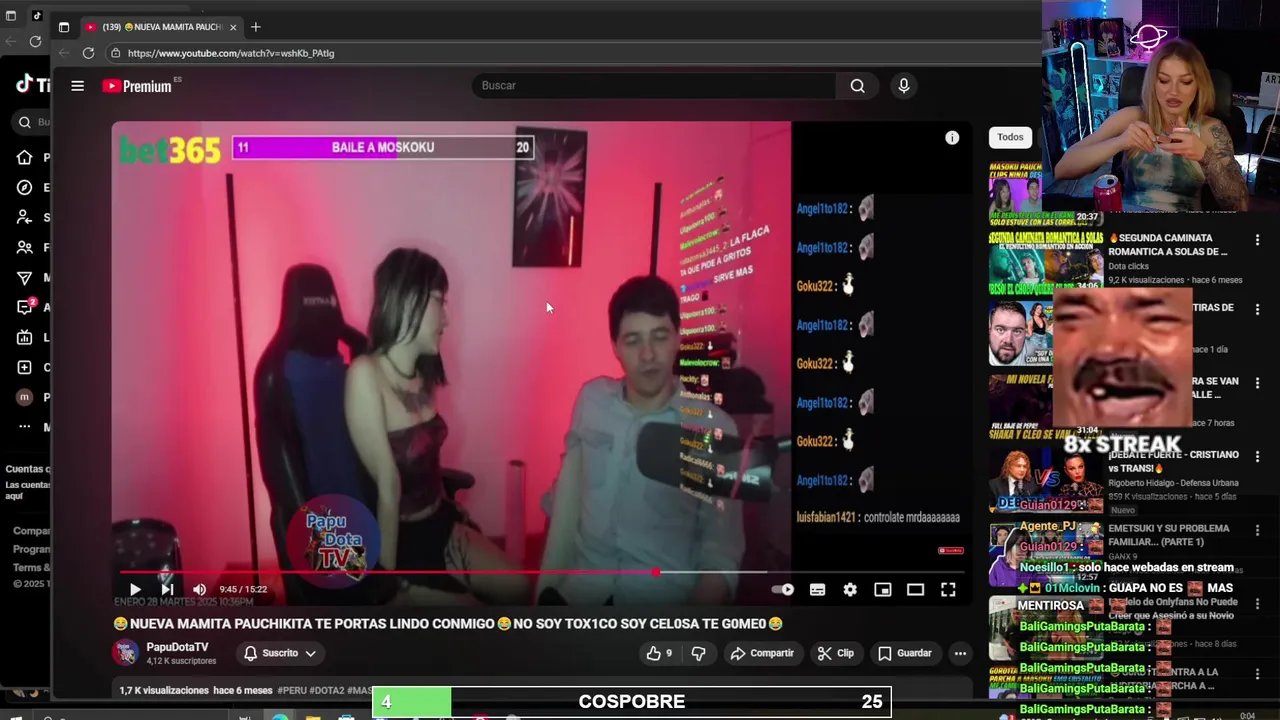The width and height of the screenshot is (1280, 720).
Task: Open Messages paper-plane icon in TikTok sidebar
Action: pyautogui.click(x=24, y=277)
